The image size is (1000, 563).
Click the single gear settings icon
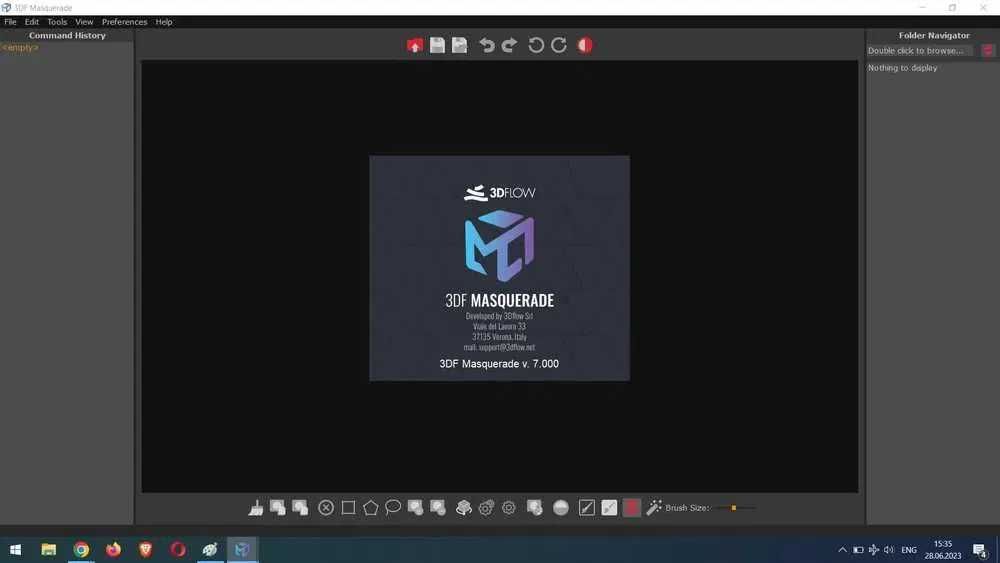click(508, 508)
